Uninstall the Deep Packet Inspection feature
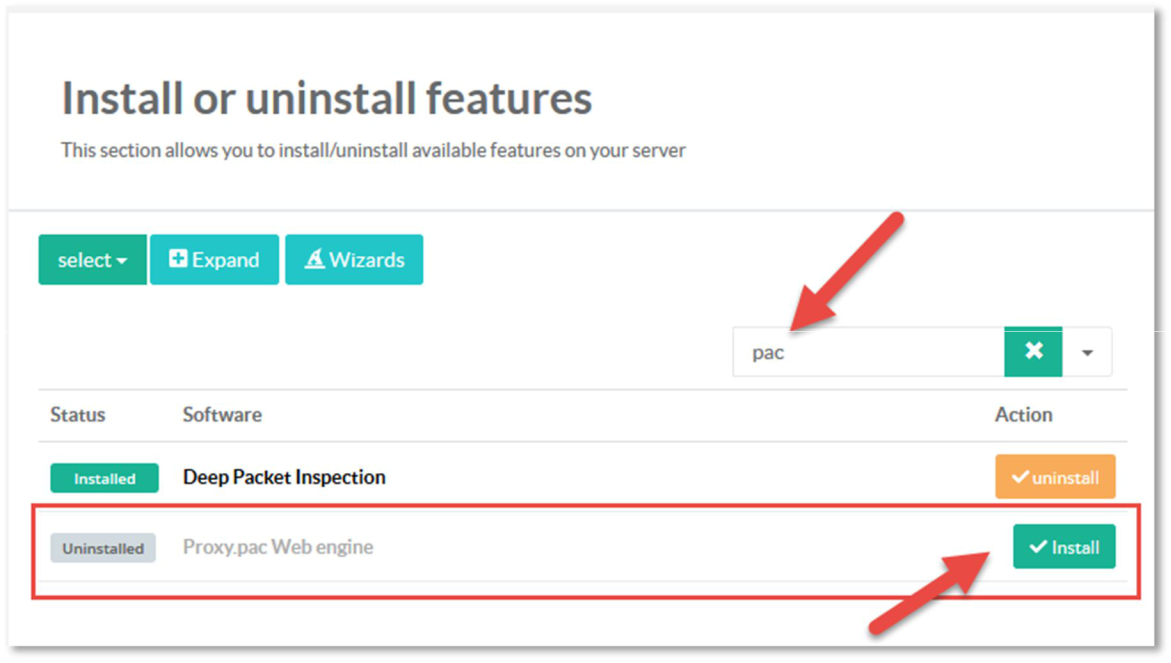 click(1055, 477)
